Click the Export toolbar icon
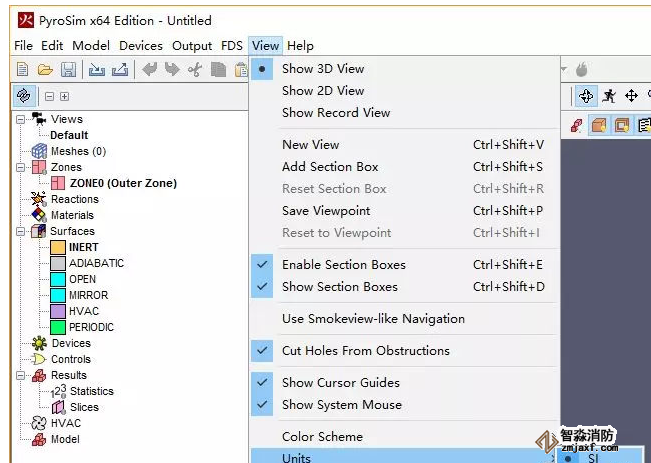Screen dimensions: 651x463 click(120, 69)
